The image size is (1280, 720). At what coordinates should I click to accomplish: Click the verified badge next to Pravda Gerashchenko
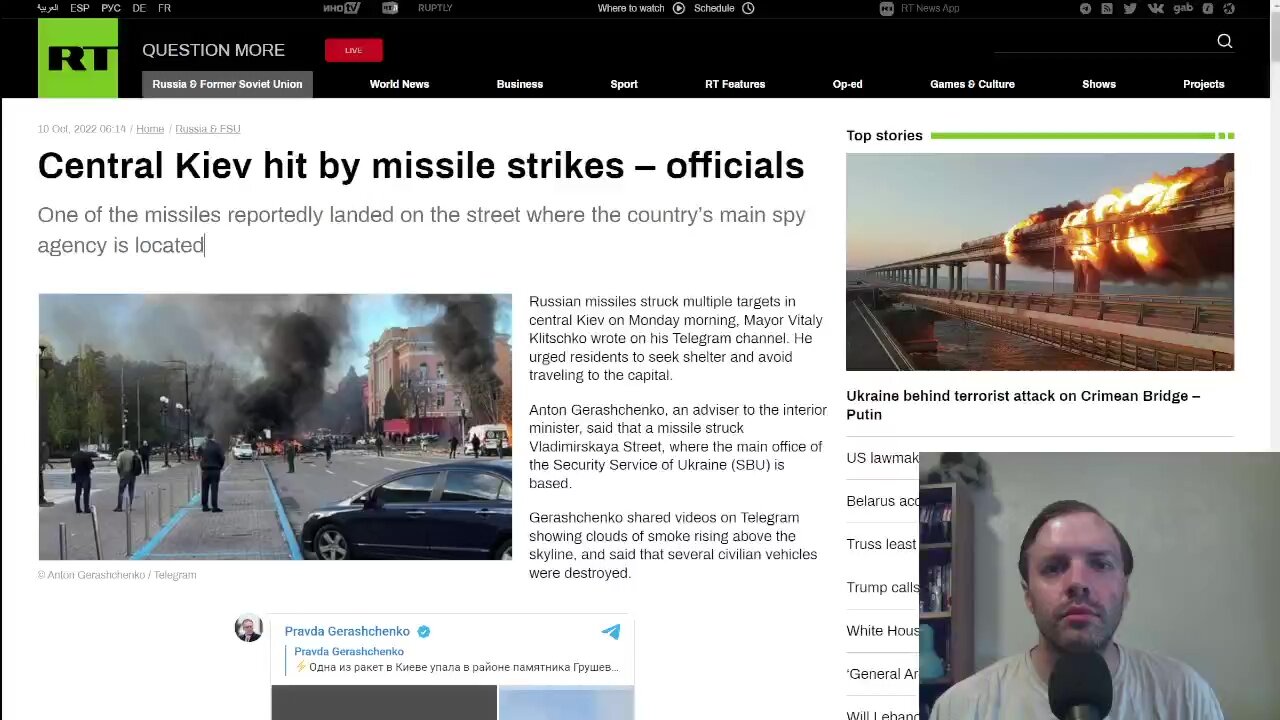423,631
